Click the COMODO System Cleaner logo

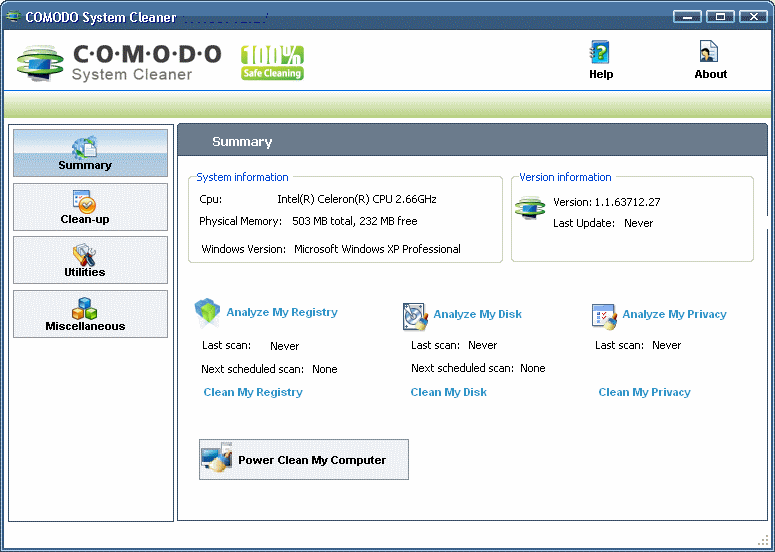pos(119,62)
